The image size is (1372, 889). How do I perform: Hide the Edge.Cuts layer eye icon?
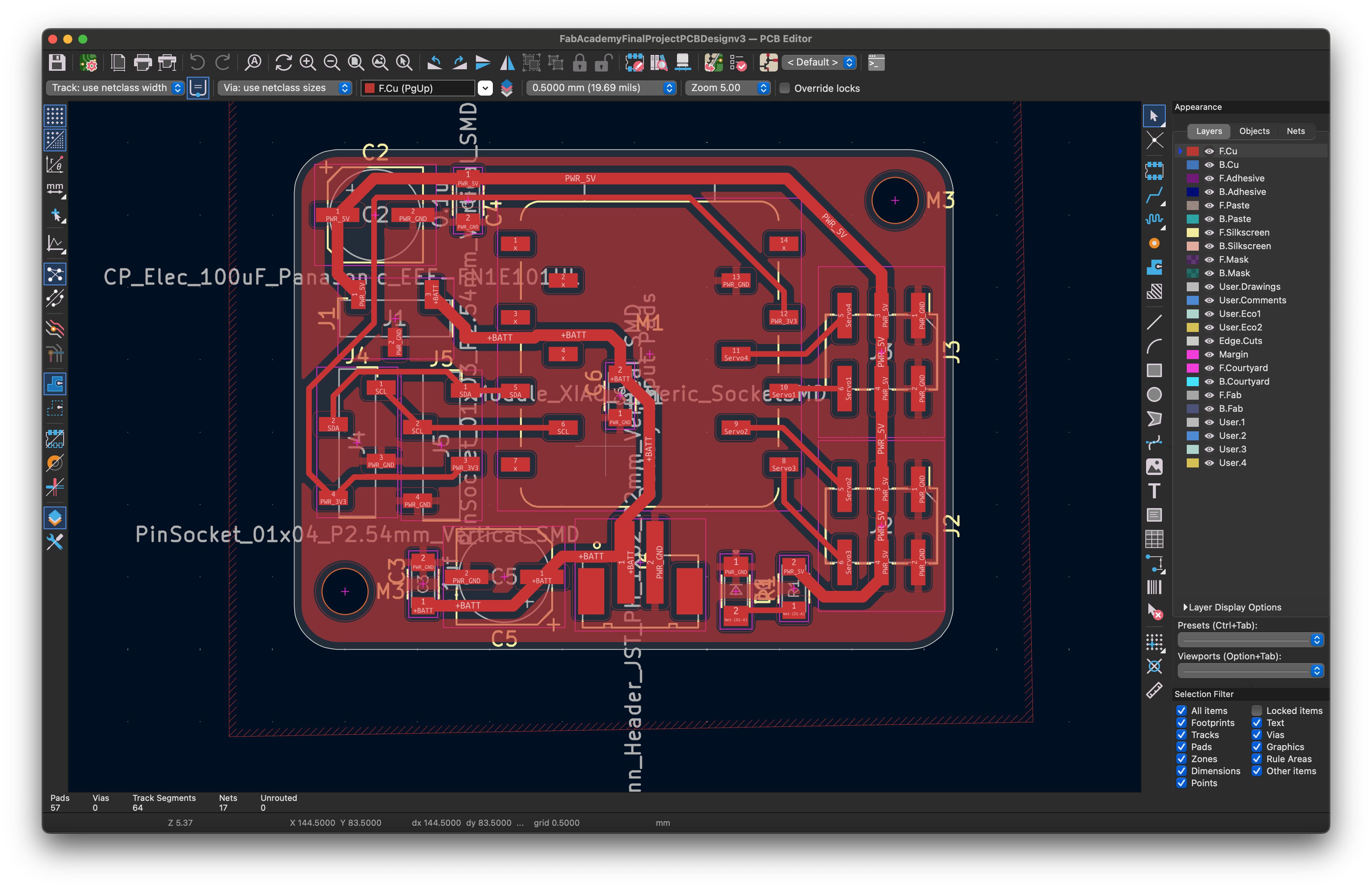point(1209,341)
